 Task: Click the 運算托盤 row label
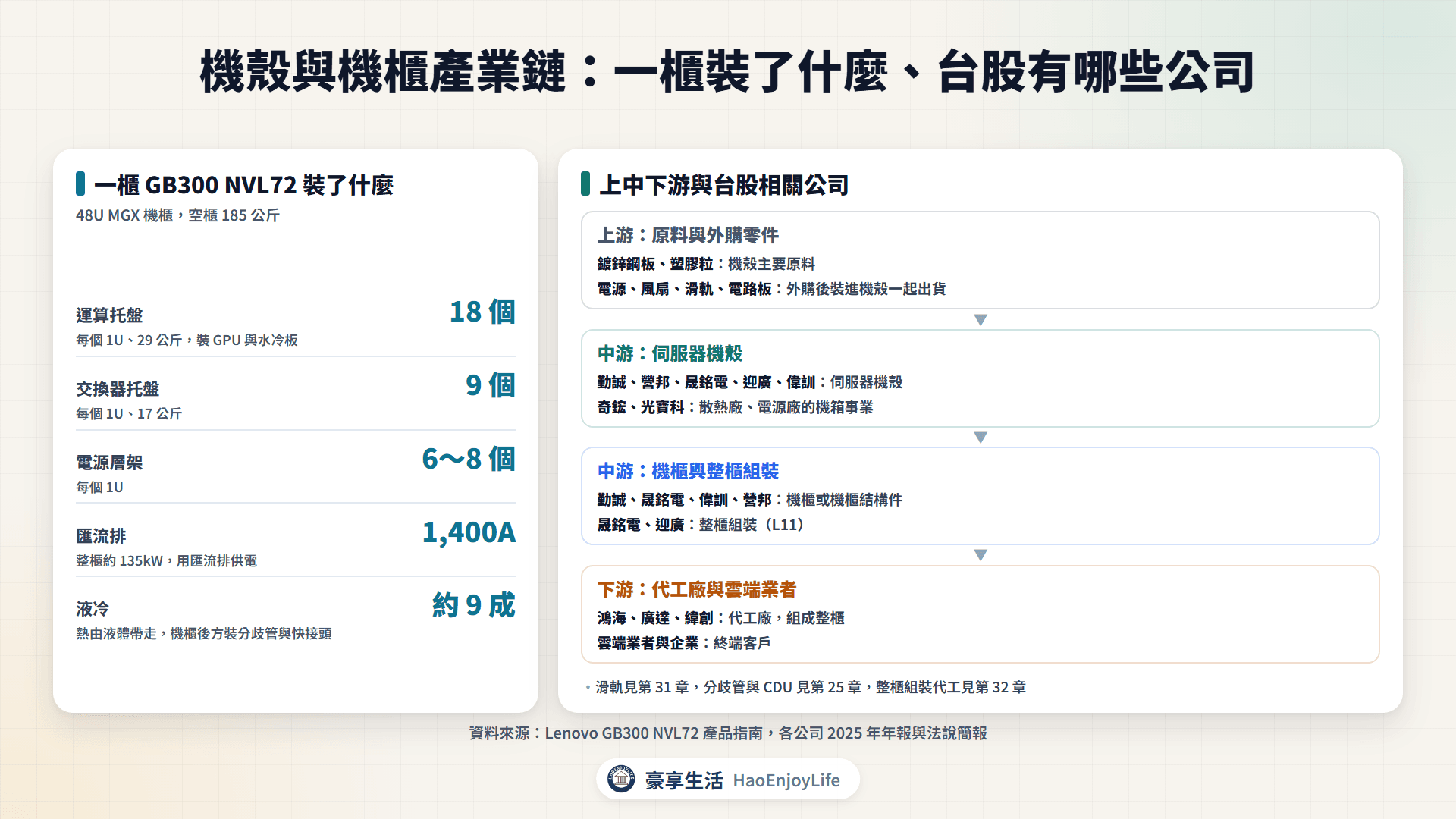click(109, 315)
